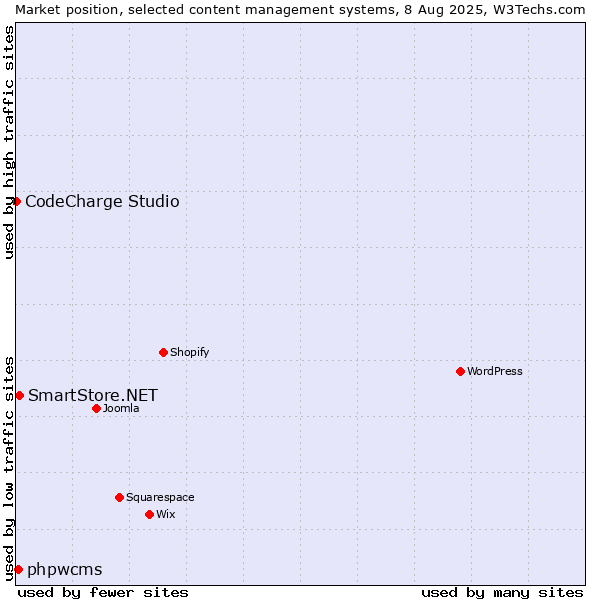Select the Shopify label text
This screenshot has height=600, width=600.
pyautogui.click(x=190, y=352)
